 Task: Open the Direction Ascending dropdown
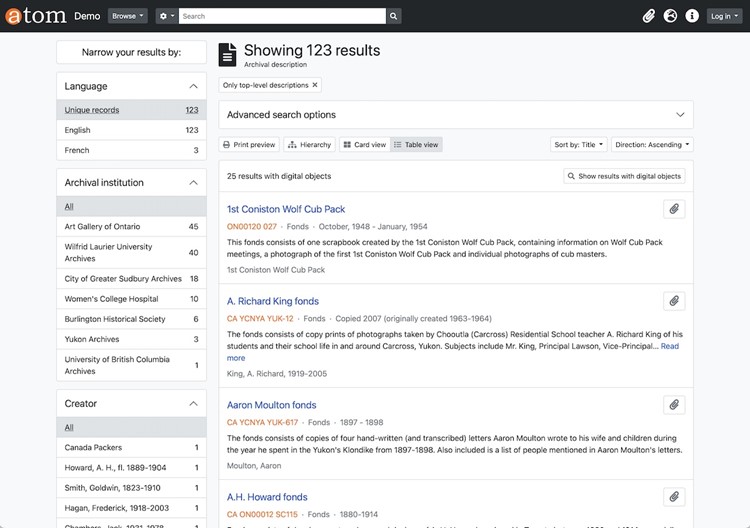(651, 145)
